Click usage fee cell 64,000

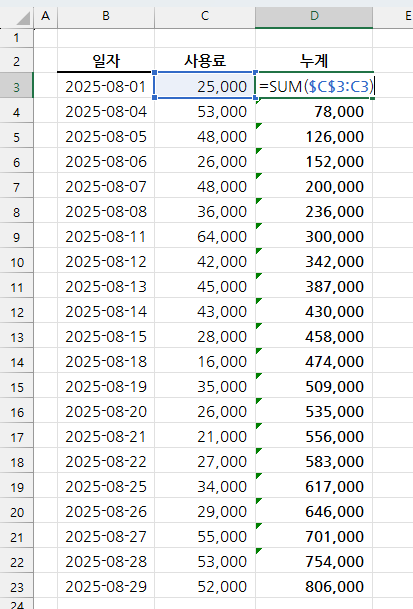click(x=205, y=236)
